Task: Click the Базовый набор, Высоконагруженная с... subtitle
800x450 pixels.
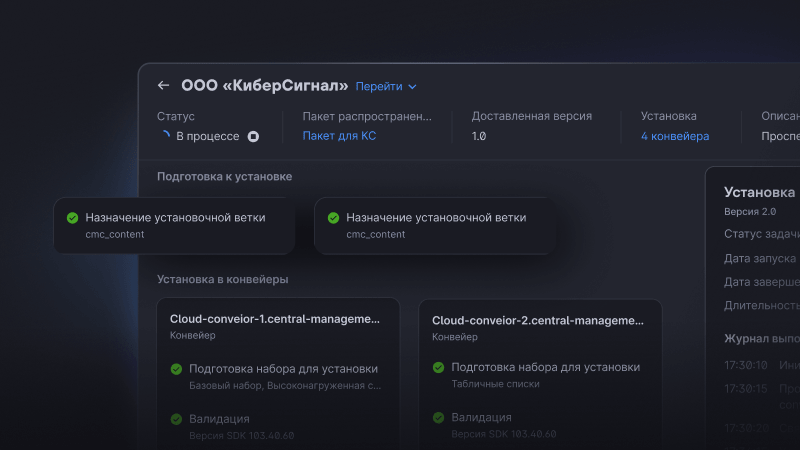Action: (x=285, y=386)
